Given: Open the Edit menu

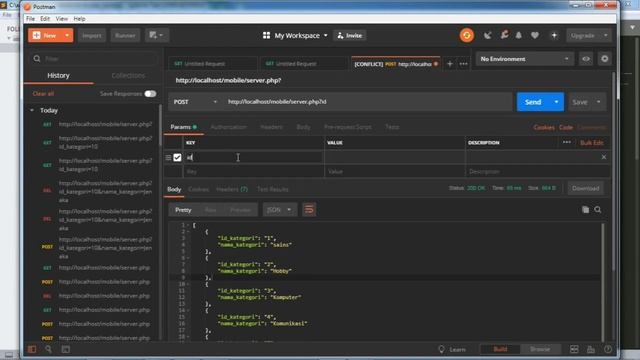Looking at the screenshot, I should click(45, 19).
